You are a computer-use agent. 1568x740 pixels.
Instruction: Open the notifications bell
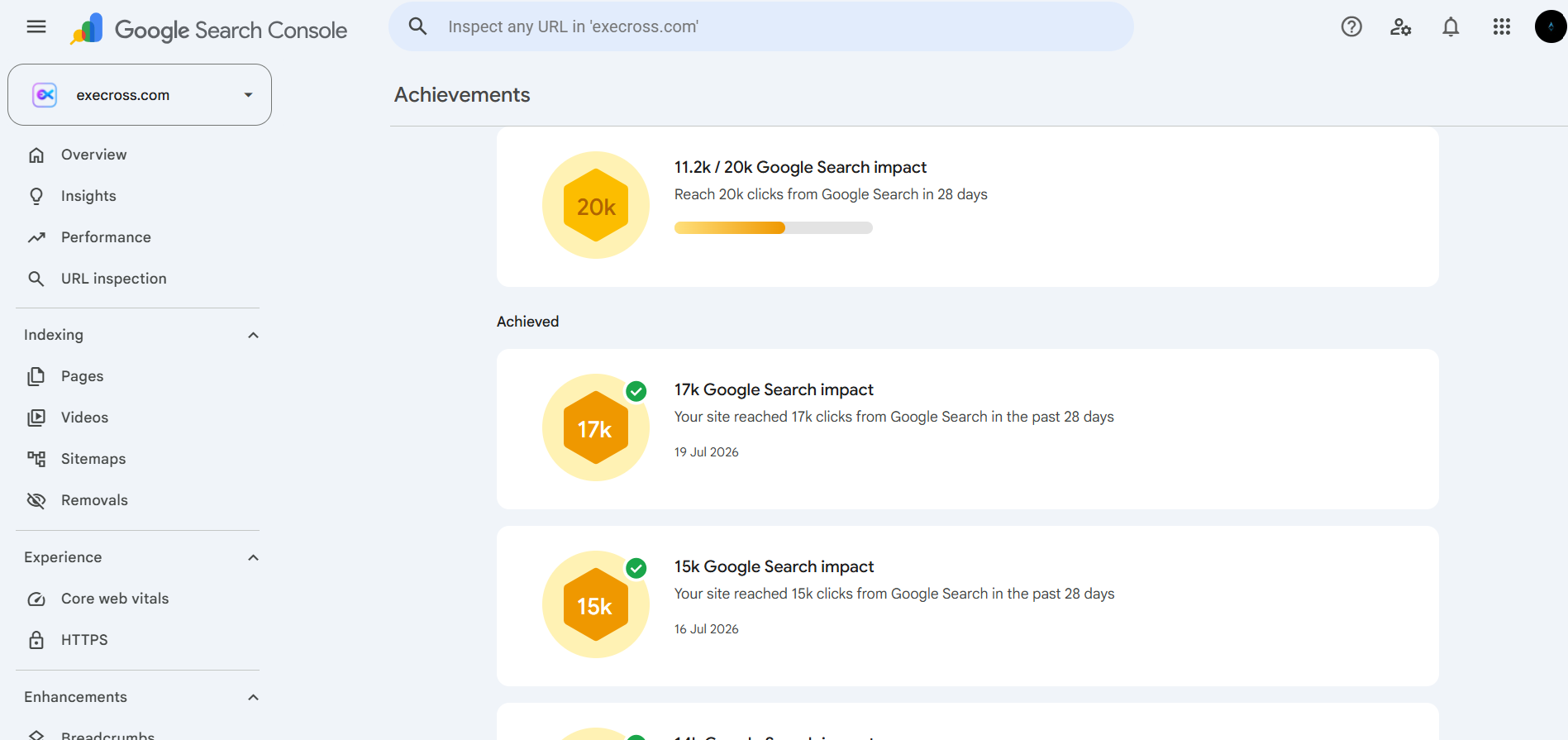point(1451,26)
